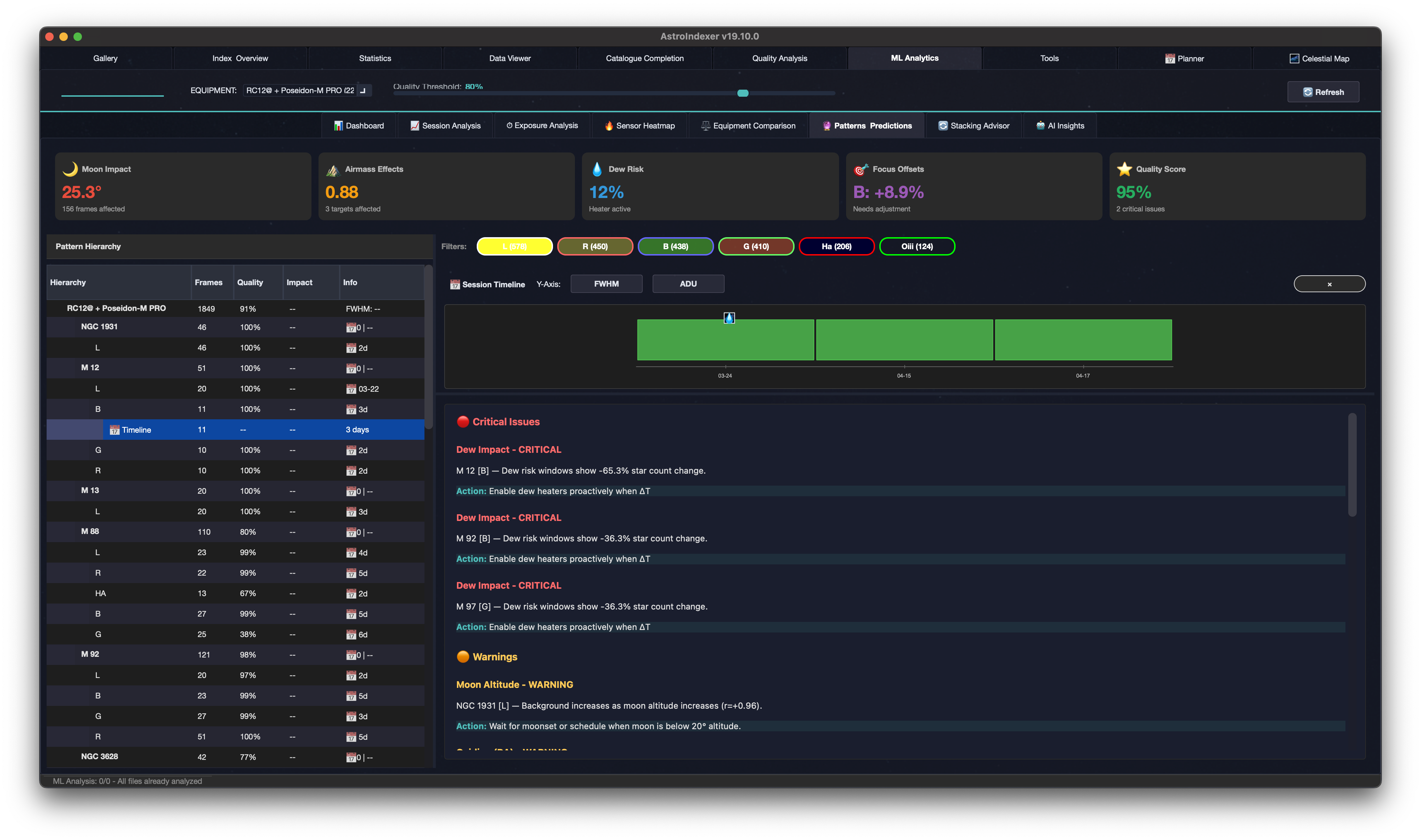Click calendar icon in the HA row
The width and height of the screenshot is (1421, 840).
click(x=351, y=594)
